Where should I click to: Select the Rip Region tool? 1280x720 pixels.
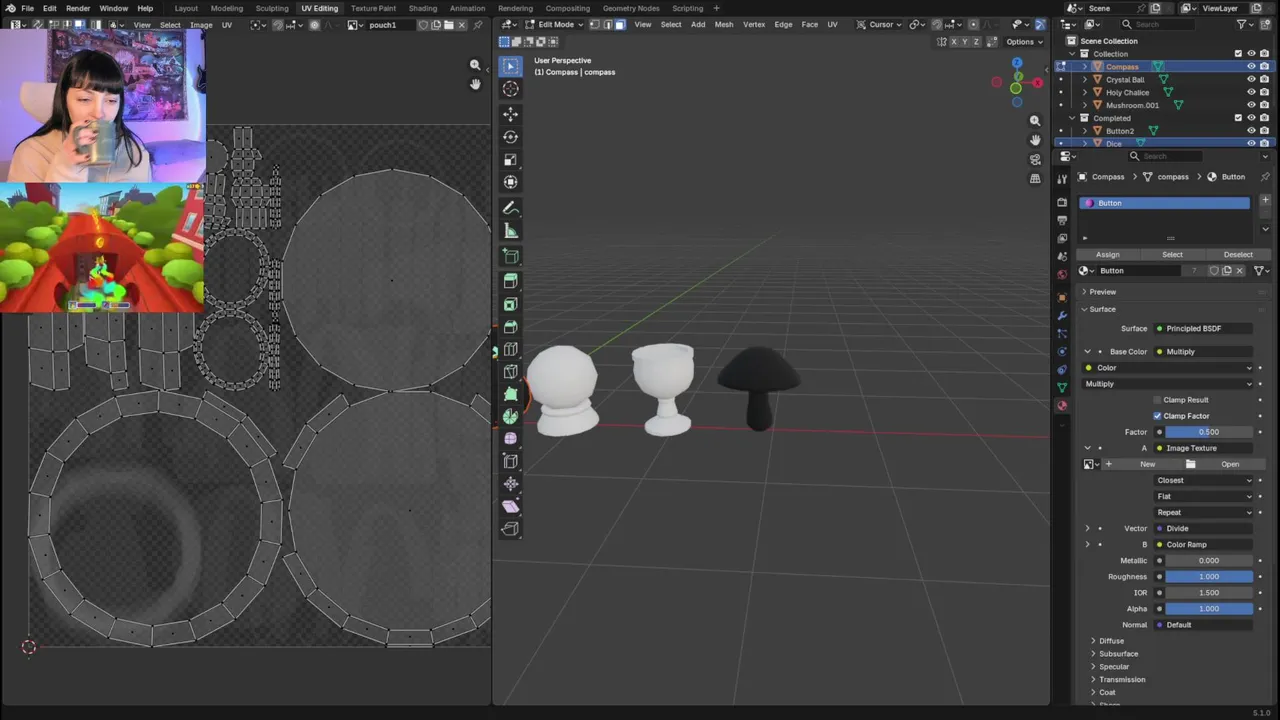tap(510, 529)
